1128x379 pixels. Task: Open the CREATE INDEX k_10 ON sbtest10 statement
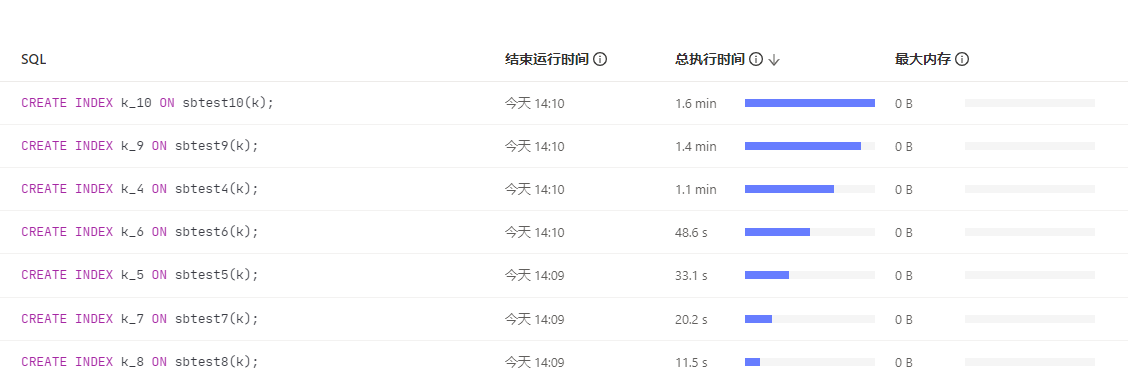tap(147, 103)
